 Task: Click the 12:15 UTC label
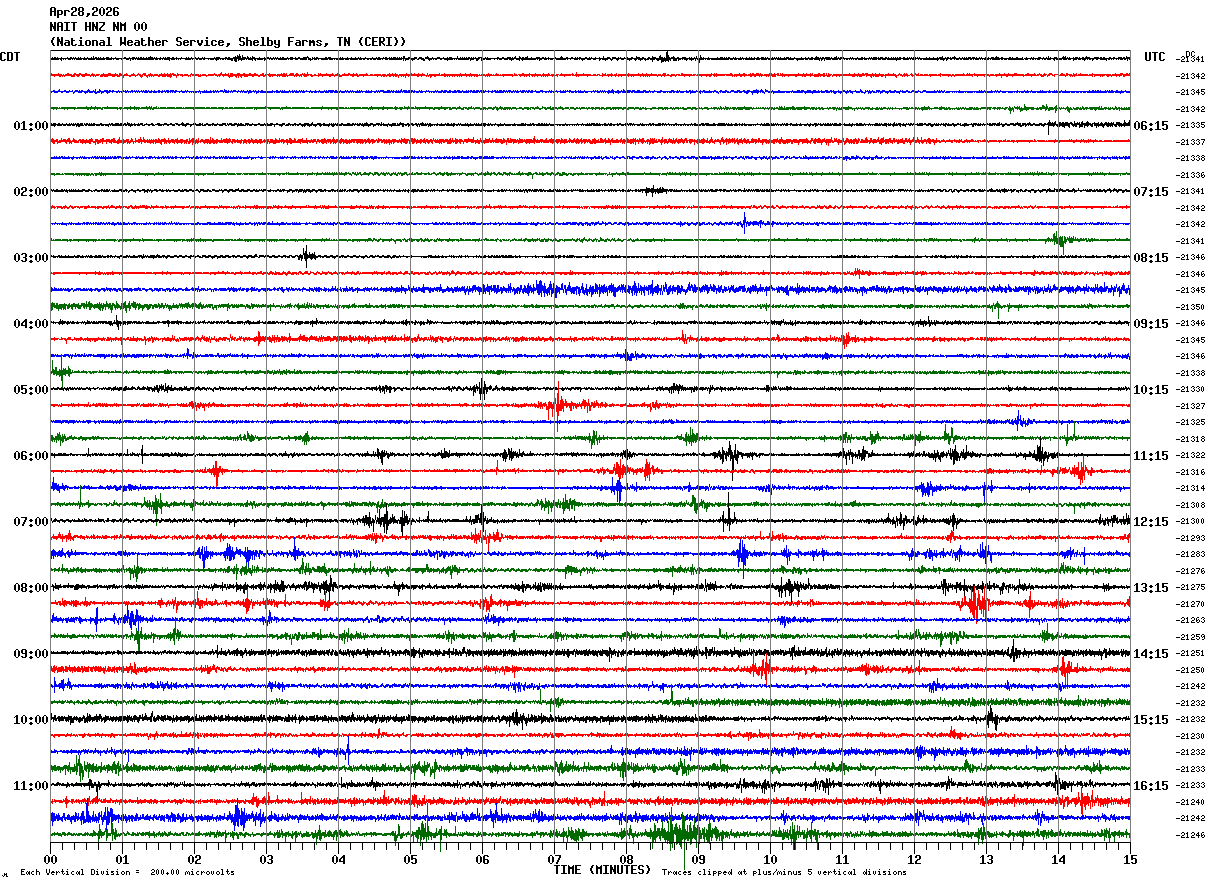(x=1151, y=522)
